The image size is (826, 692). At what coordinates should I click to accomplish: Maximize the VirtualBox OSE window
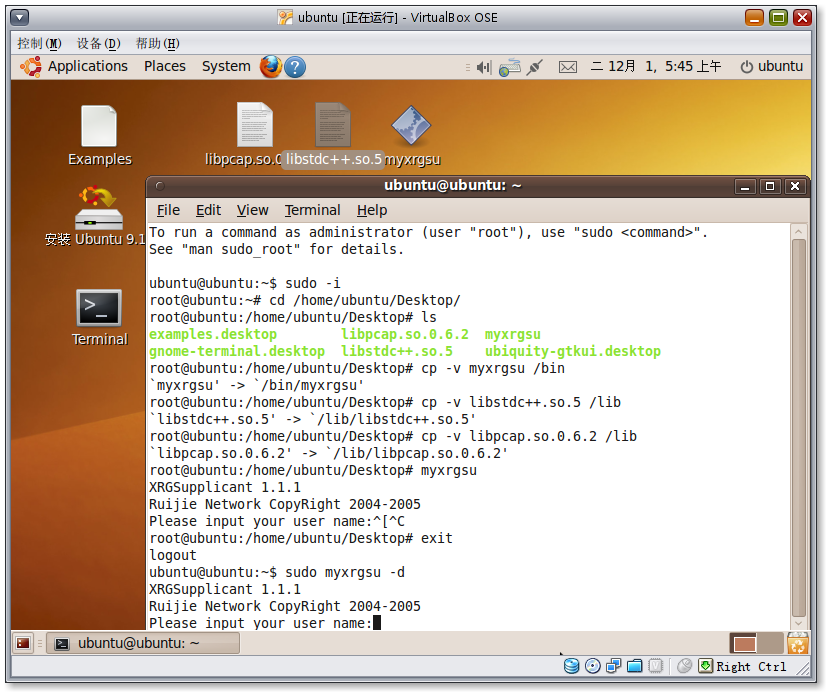[779, 18]
